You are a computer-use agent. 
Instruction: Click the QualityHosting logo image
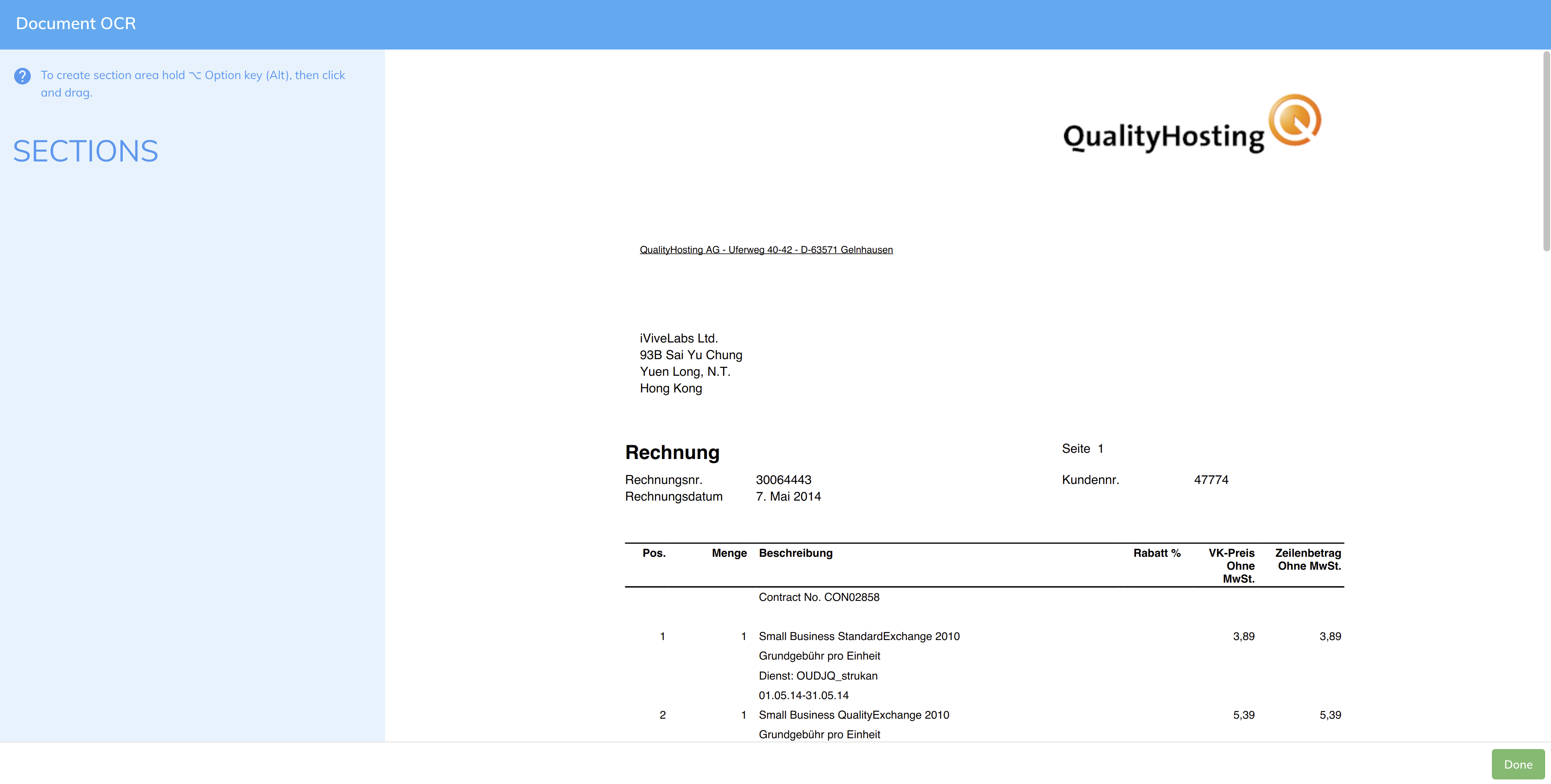click(1191, 124)
